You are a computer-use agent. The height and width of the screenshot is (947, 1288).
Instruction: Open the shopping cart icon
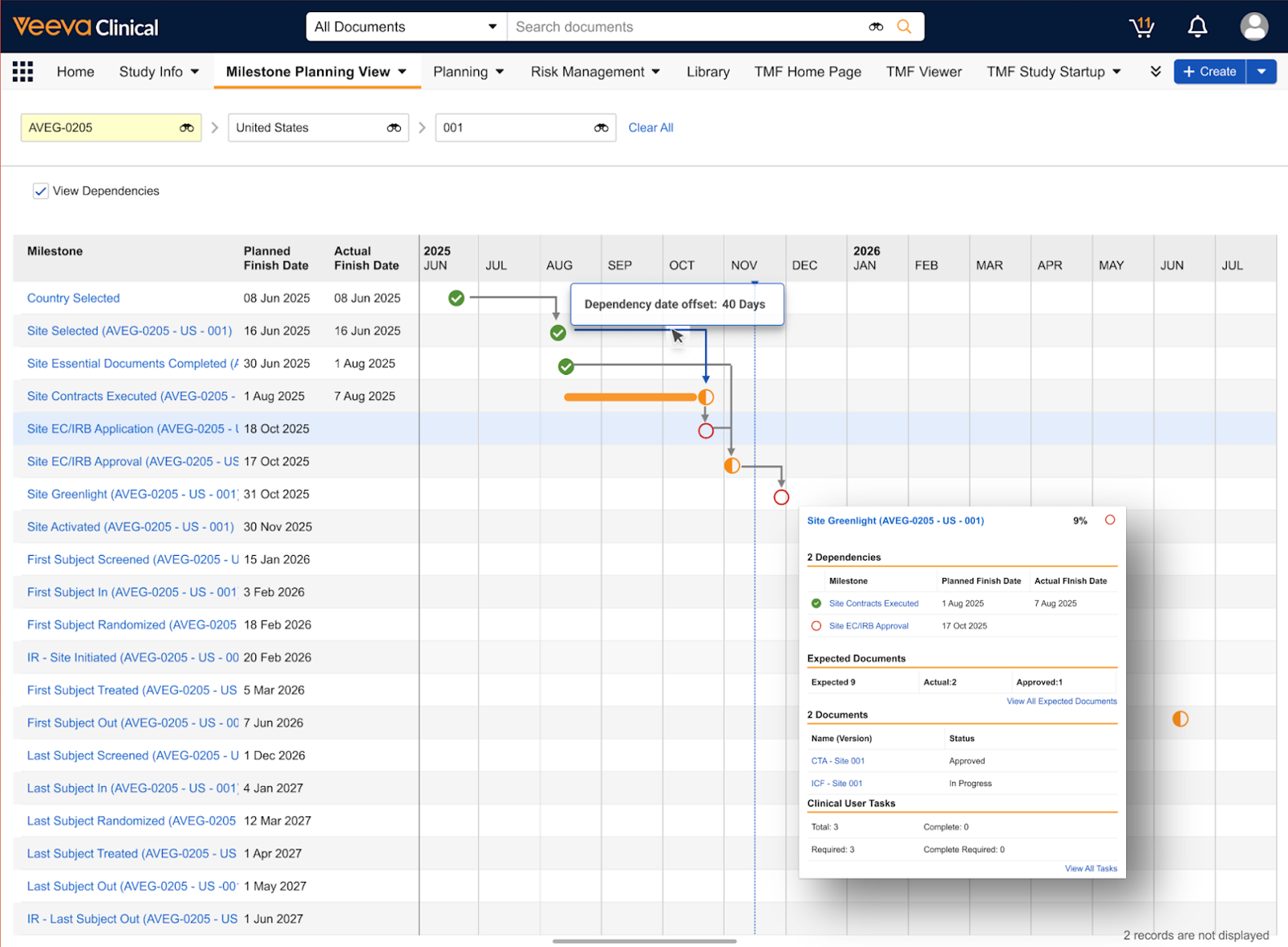(1142, 27)
